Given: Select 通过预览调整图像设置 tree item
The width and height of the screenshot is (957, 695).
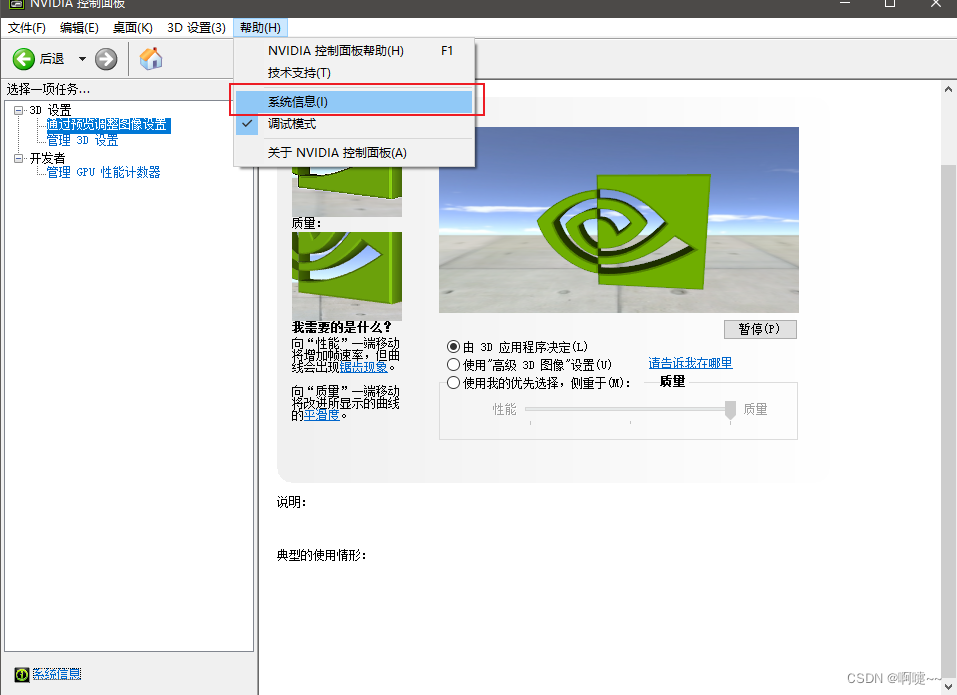Looking at the screenshot, I should (107, 125).
